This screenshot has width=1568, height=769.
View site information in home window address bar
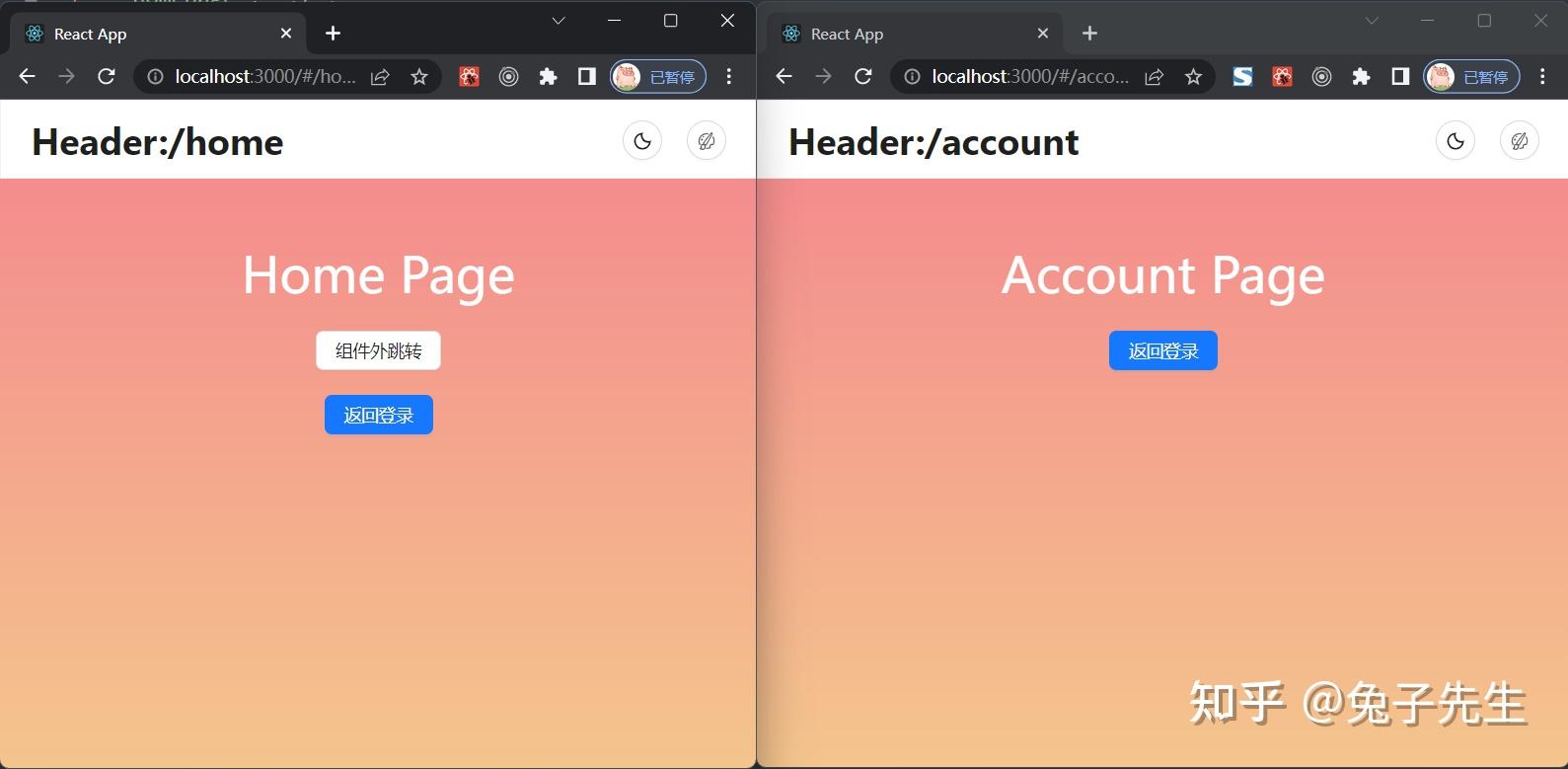coord(155,77)
